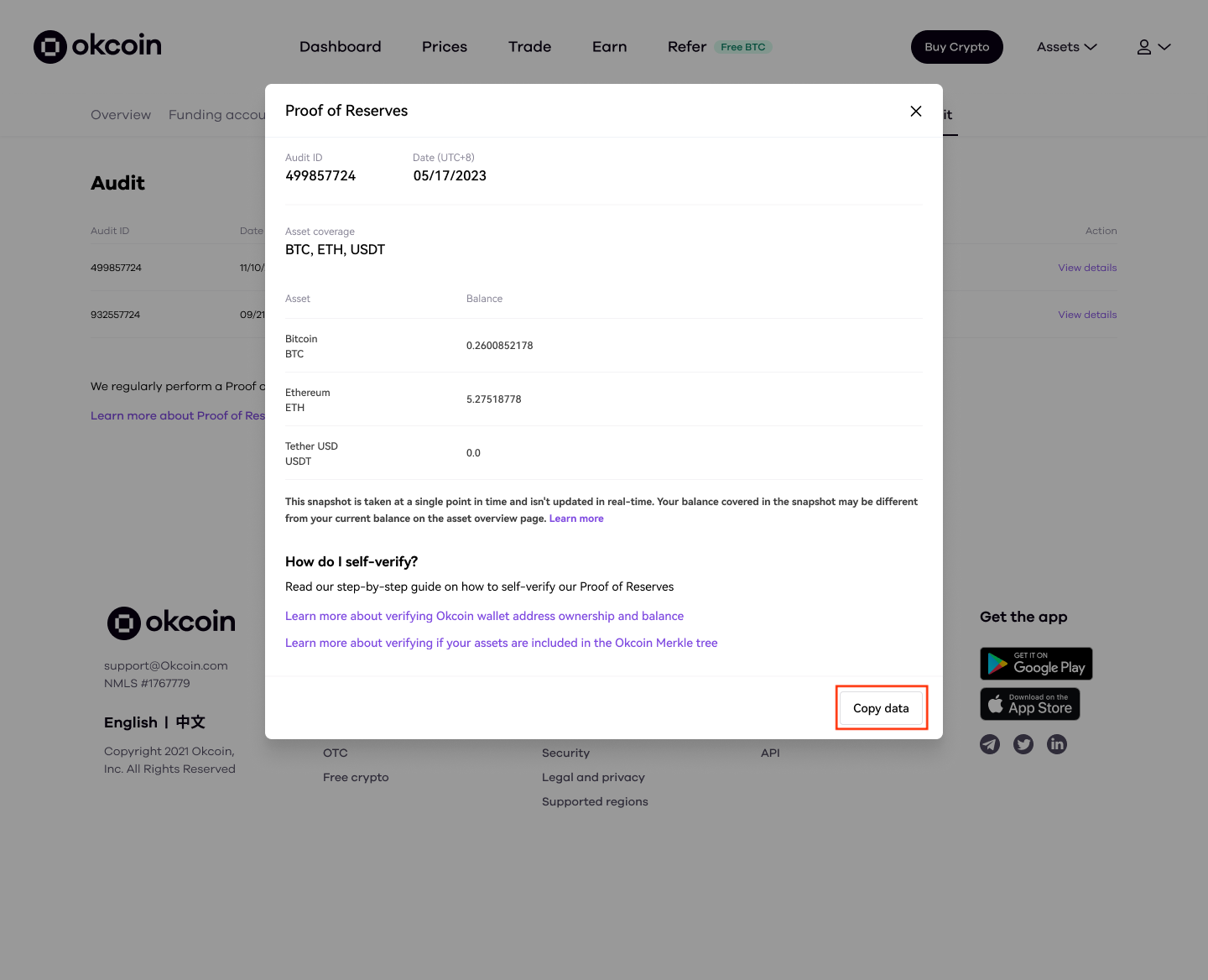Image resolution: width=1208 pixels, height=980 pixels.
Task: Open link about Okcoin Merkle tree verification
Action: tap(502, 643)
